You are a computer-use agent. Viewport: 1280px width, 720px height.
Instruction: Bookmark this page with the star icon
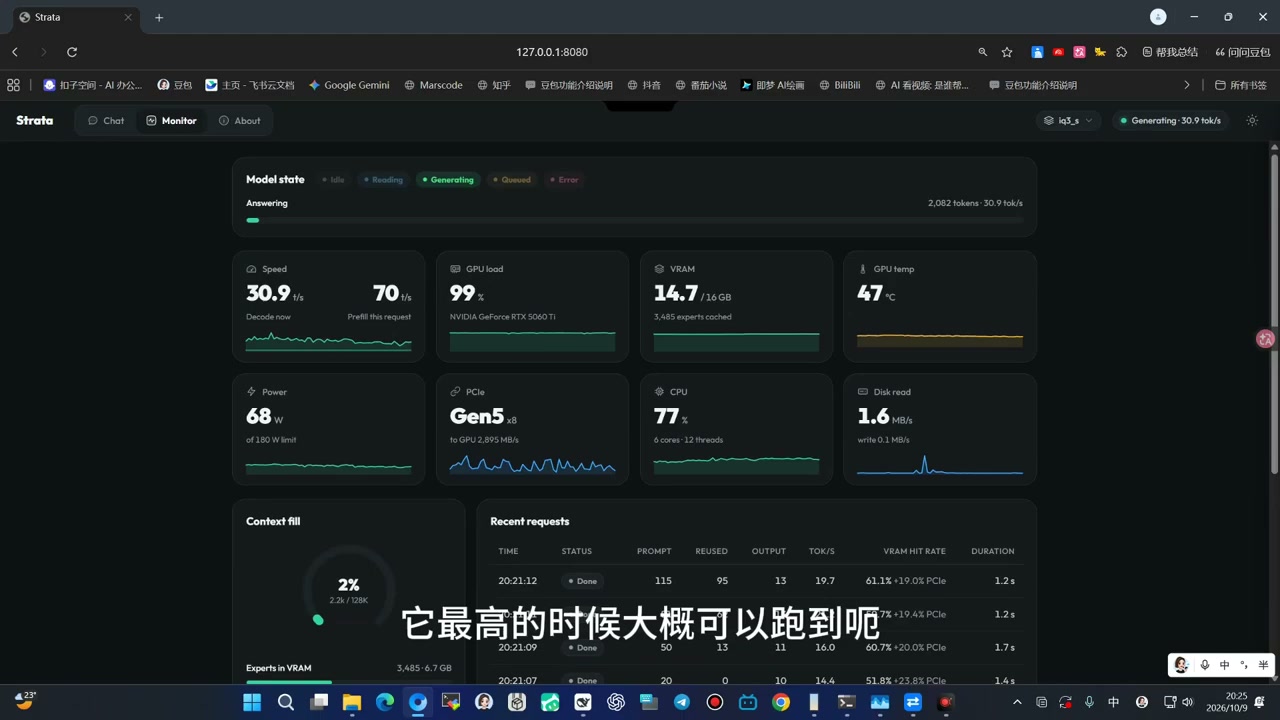(1007, 52)
